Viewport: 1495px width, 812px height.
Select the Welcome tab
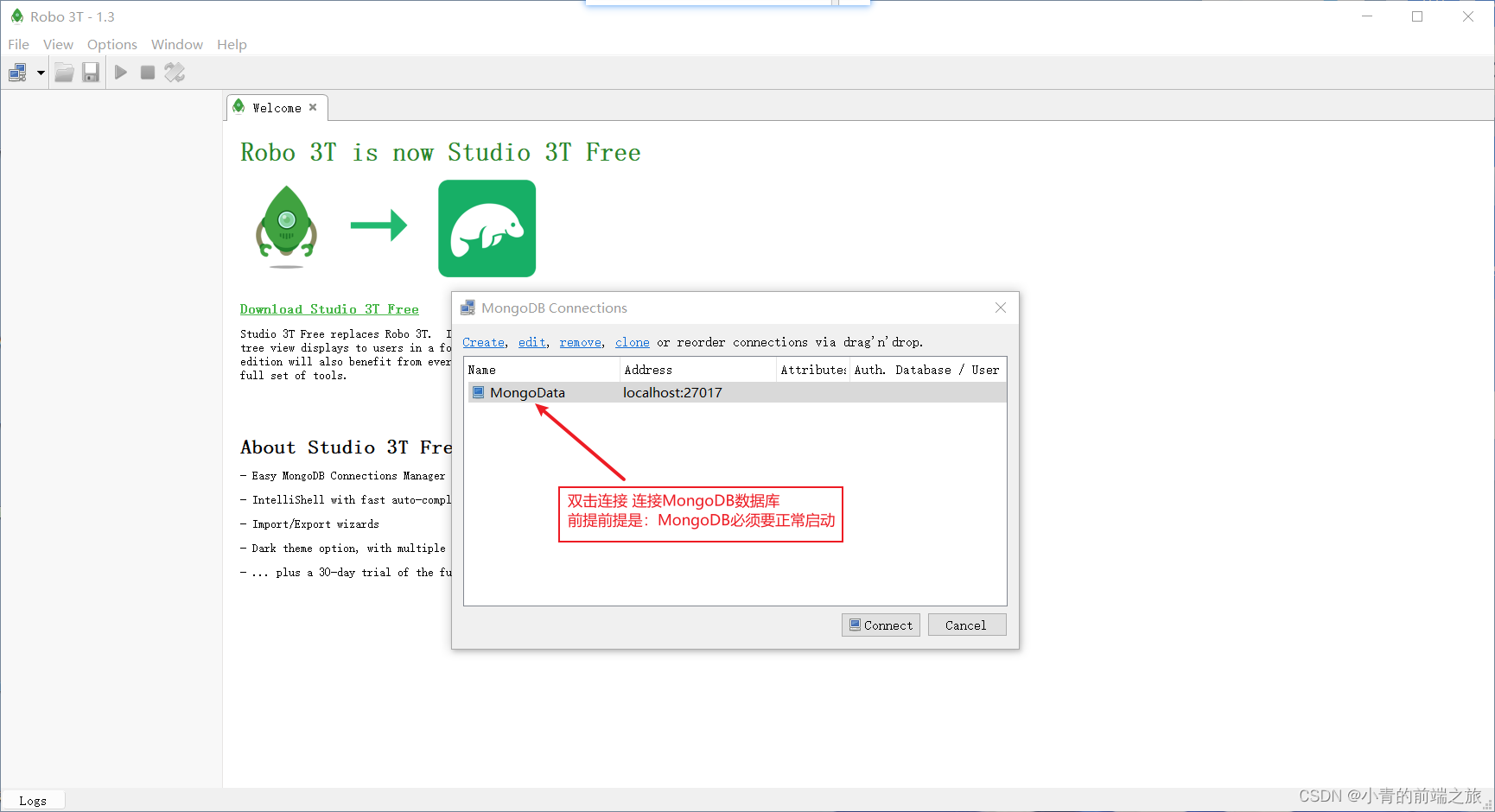click(x=277, y=108)
